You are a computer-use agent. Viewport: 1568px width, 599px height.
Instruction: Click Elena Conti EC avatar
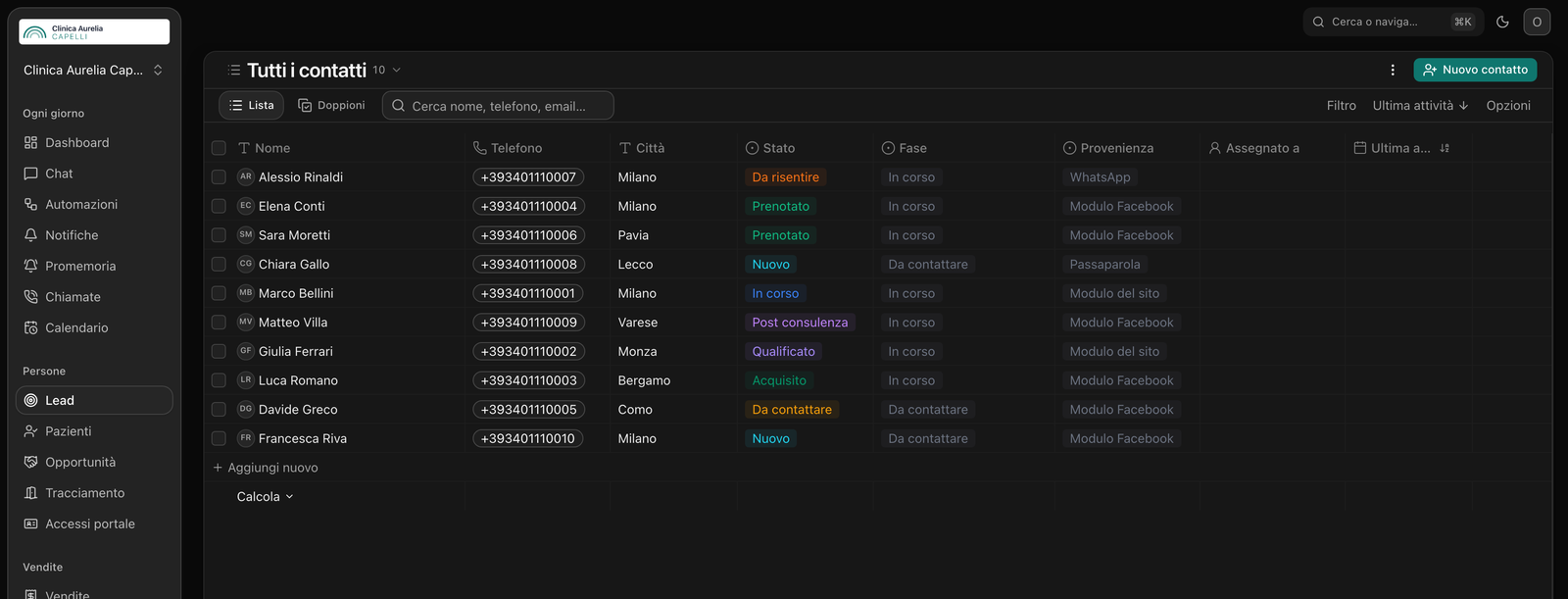click(x=246, y=206)
